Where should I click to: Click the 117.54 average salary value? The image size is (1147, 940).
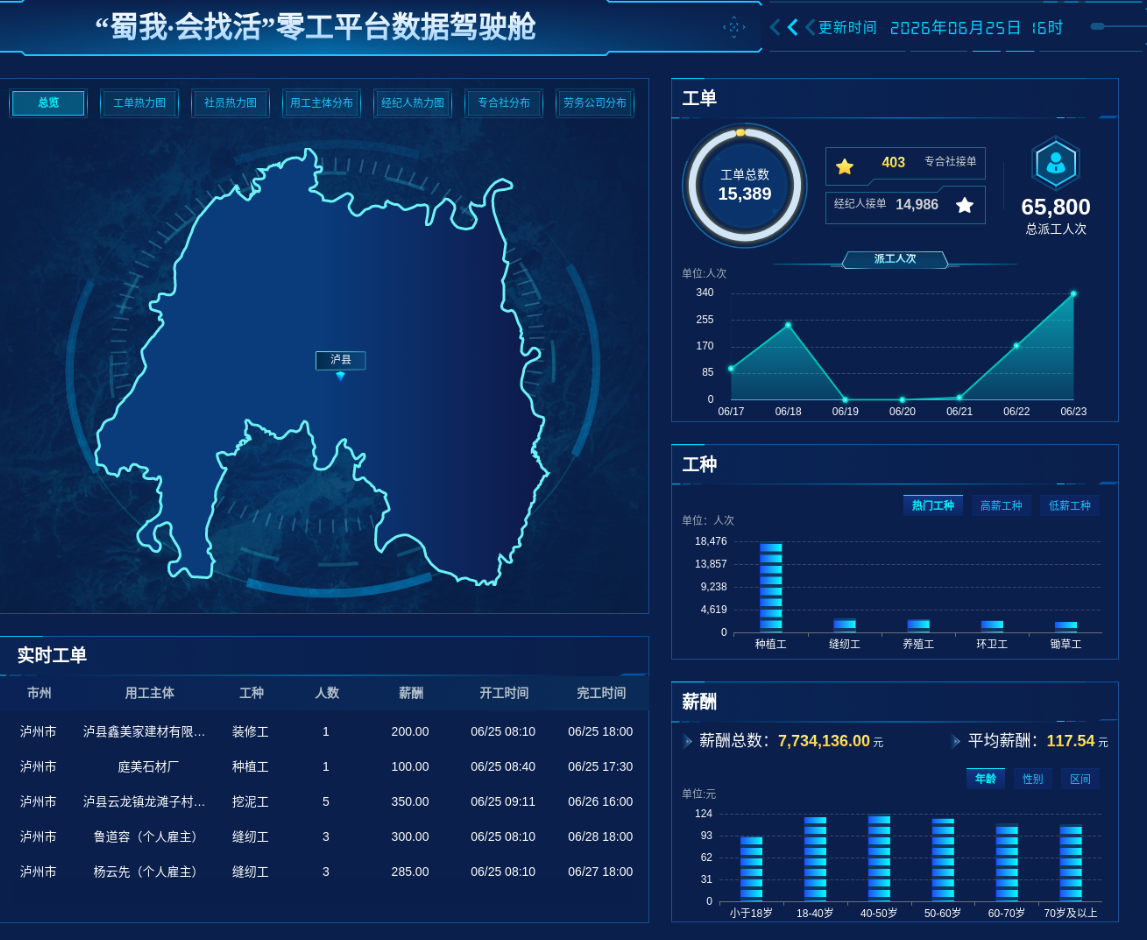tap(1070, 741)
